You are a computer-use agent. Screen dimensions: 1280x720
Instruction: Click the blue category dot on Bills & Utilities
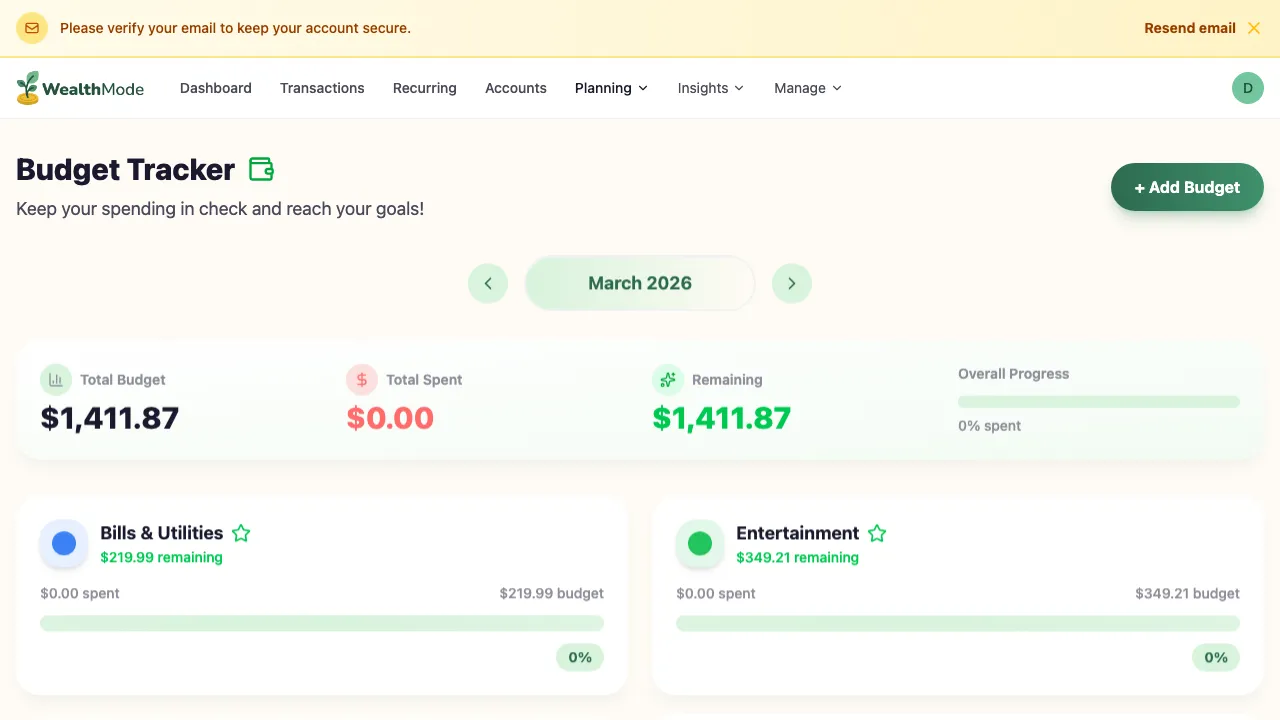click(x=64, y=543)
